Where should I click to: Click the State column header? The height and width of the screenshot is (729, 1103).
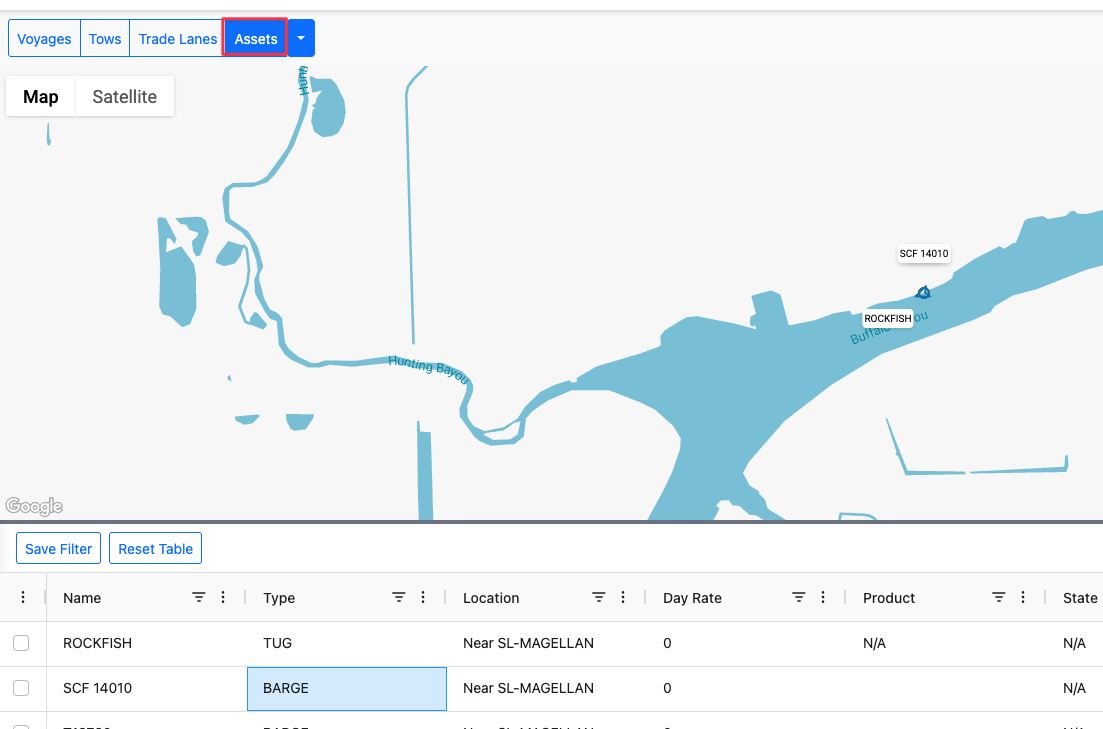coord(1080,598)
